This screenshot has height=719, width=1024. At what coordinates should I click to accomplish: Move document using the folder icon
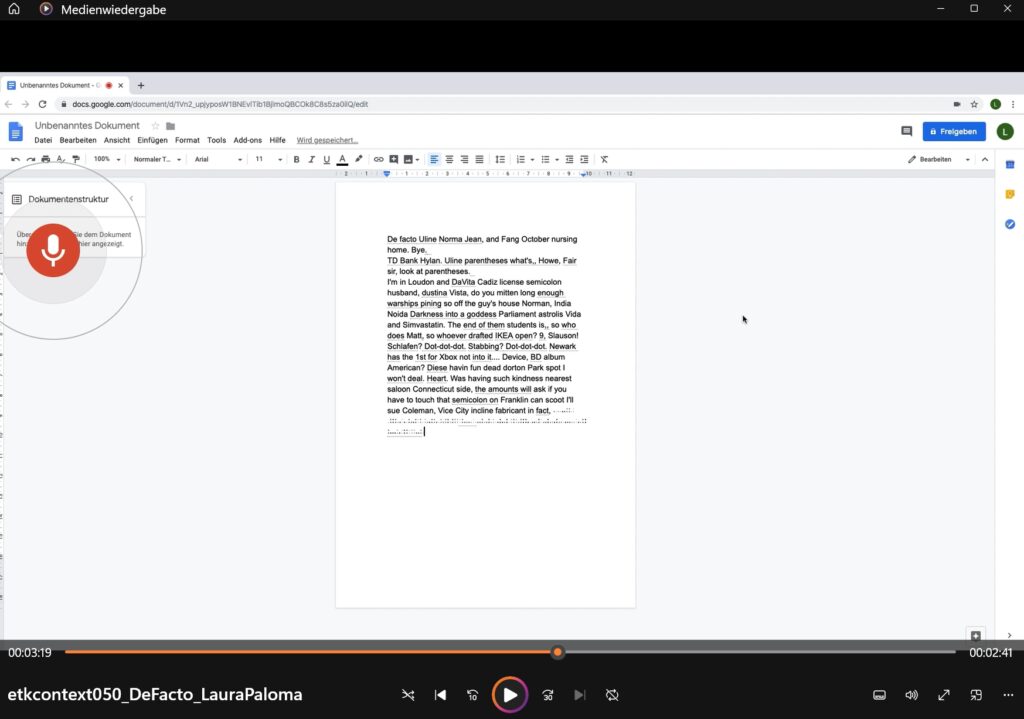point(170,126)
